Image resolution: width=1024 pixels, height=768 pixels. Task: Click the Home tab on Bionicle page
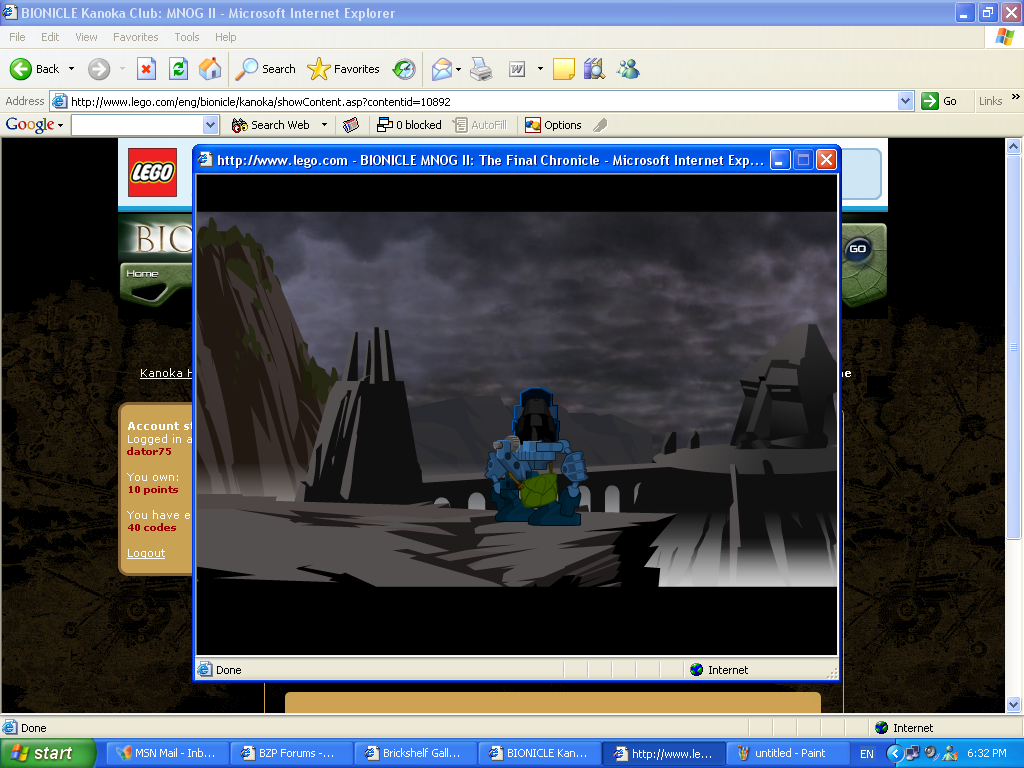click(x=142, y=274)
